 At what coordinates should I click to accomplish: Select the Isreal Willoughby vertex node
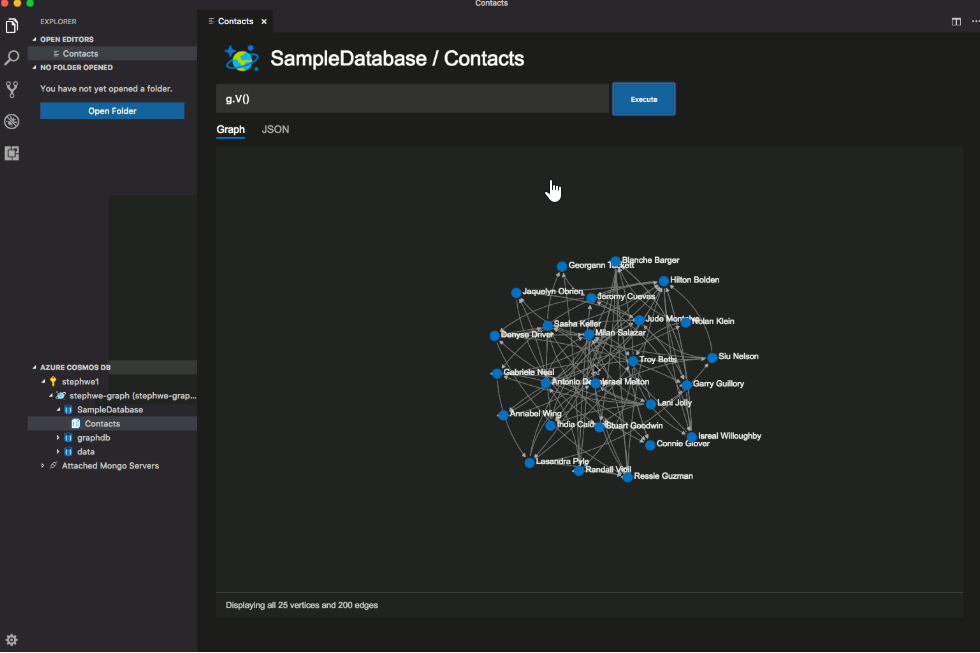(x=691, y=437)
